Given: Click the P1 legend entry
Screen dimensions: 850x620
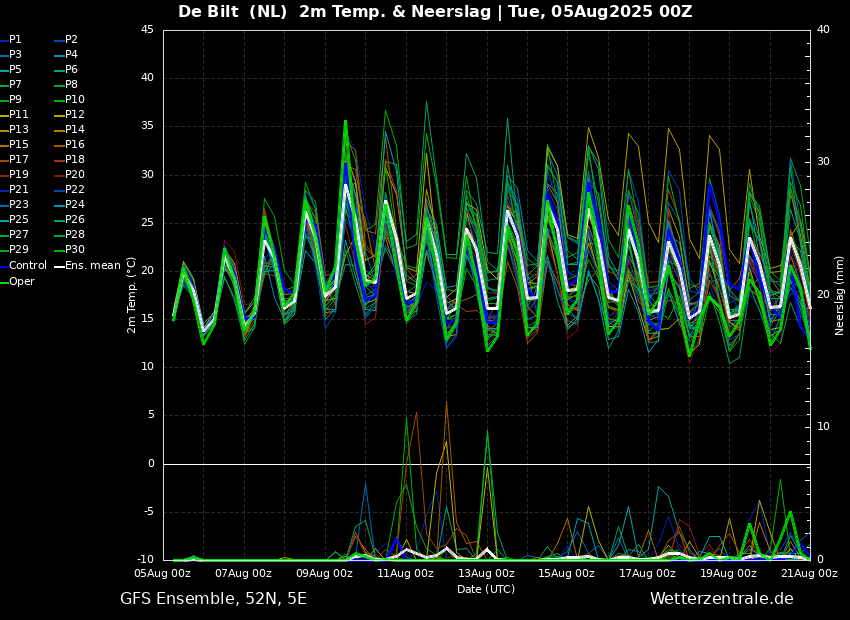Looking at the screenshot, I should (15, 40).
